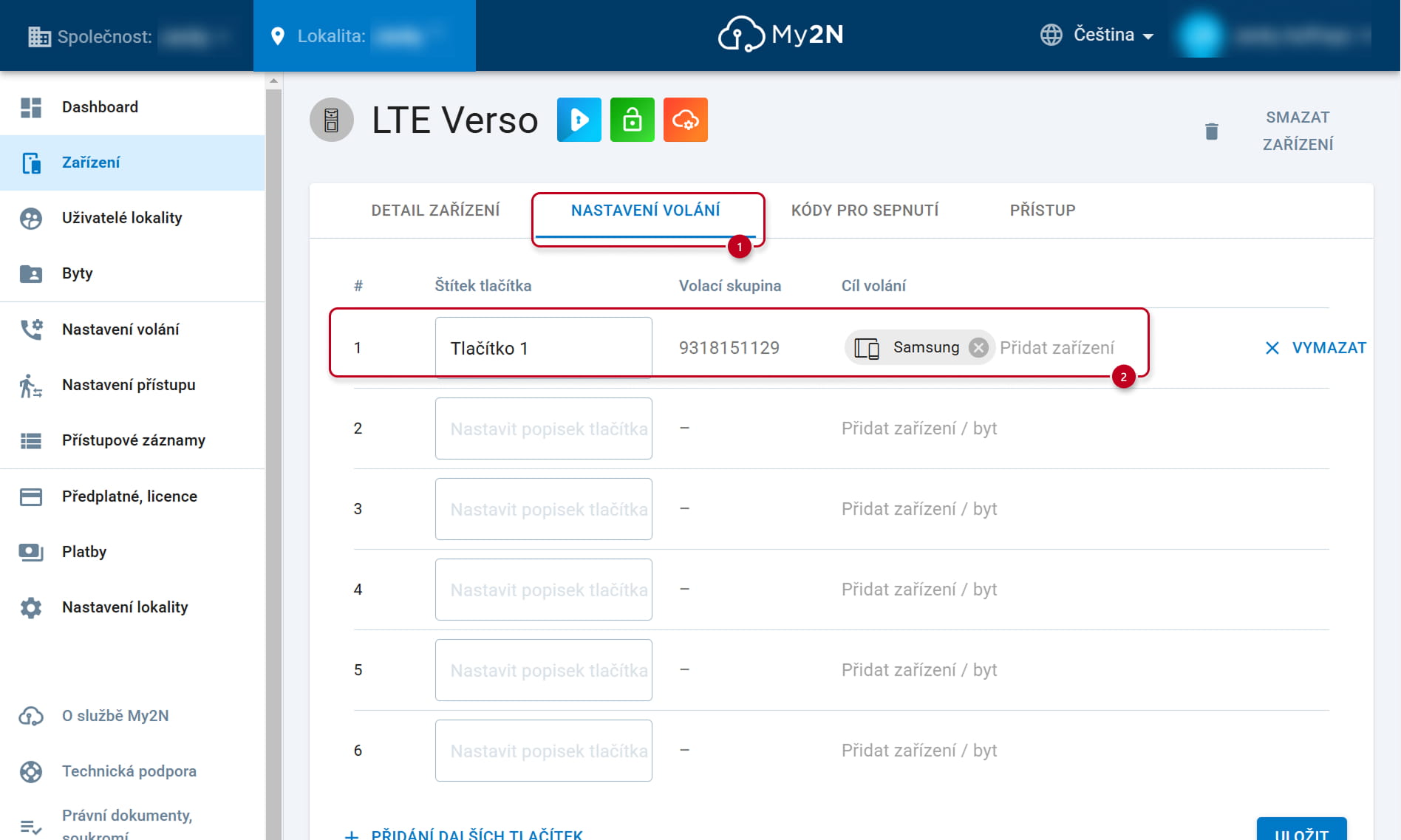Screen dimensions: 1401x840
Task: Click the Nastavení přístupu walking icon
Action: tap(31, 385)
